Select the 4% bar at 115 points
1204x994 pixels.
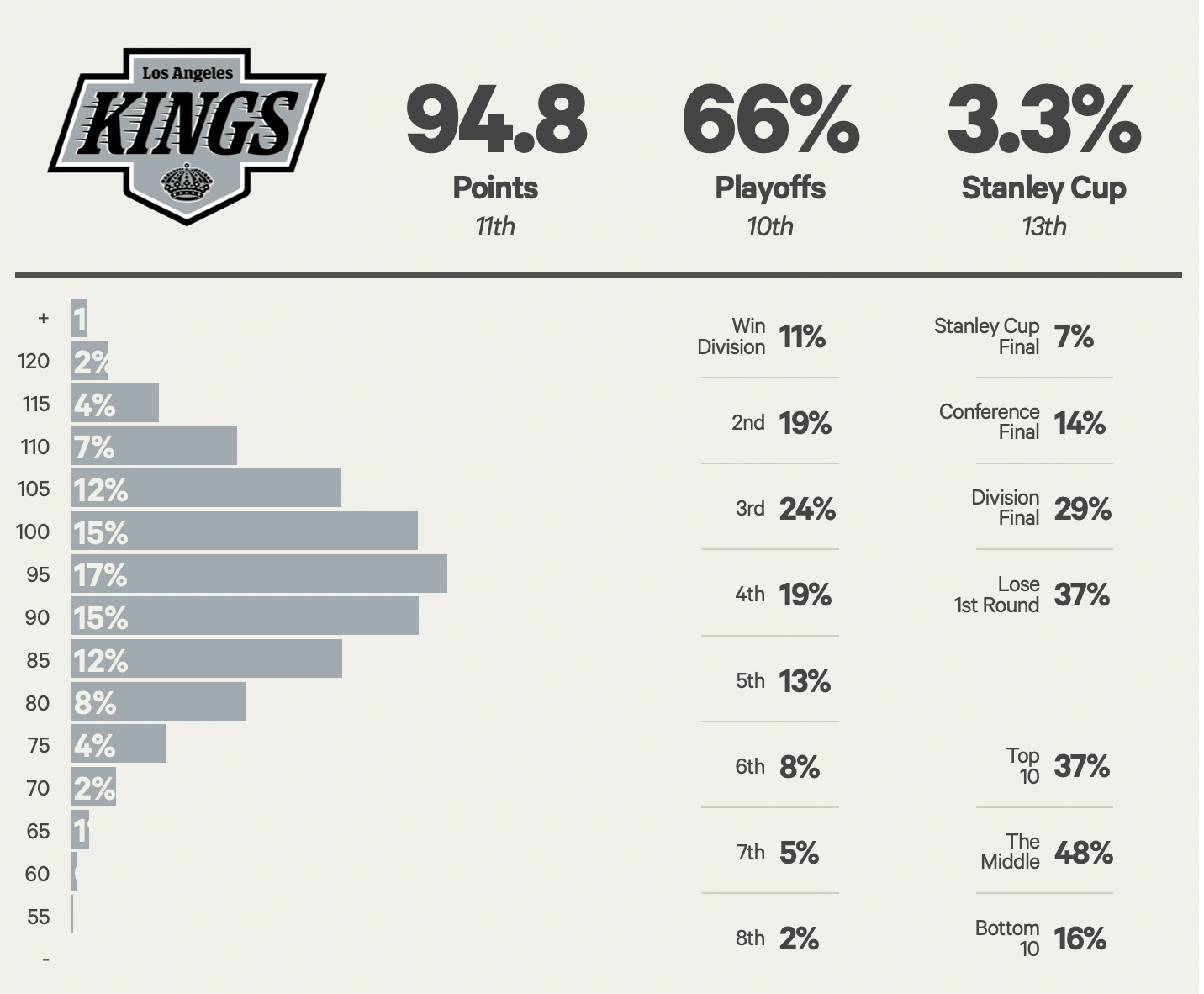coord(115,404)
